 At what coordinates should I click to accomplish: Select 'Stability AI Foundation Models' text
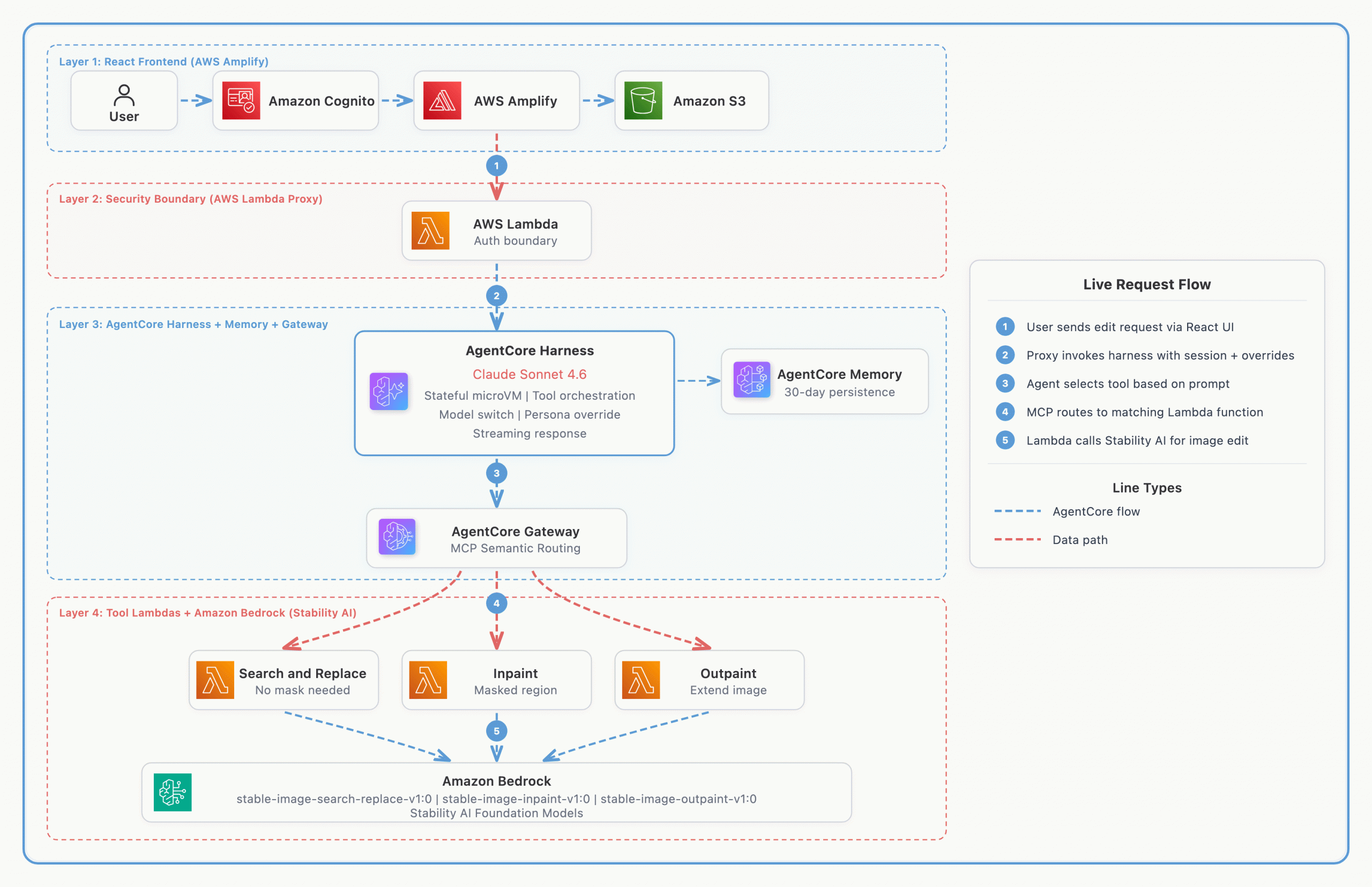(x=496, y=813)
